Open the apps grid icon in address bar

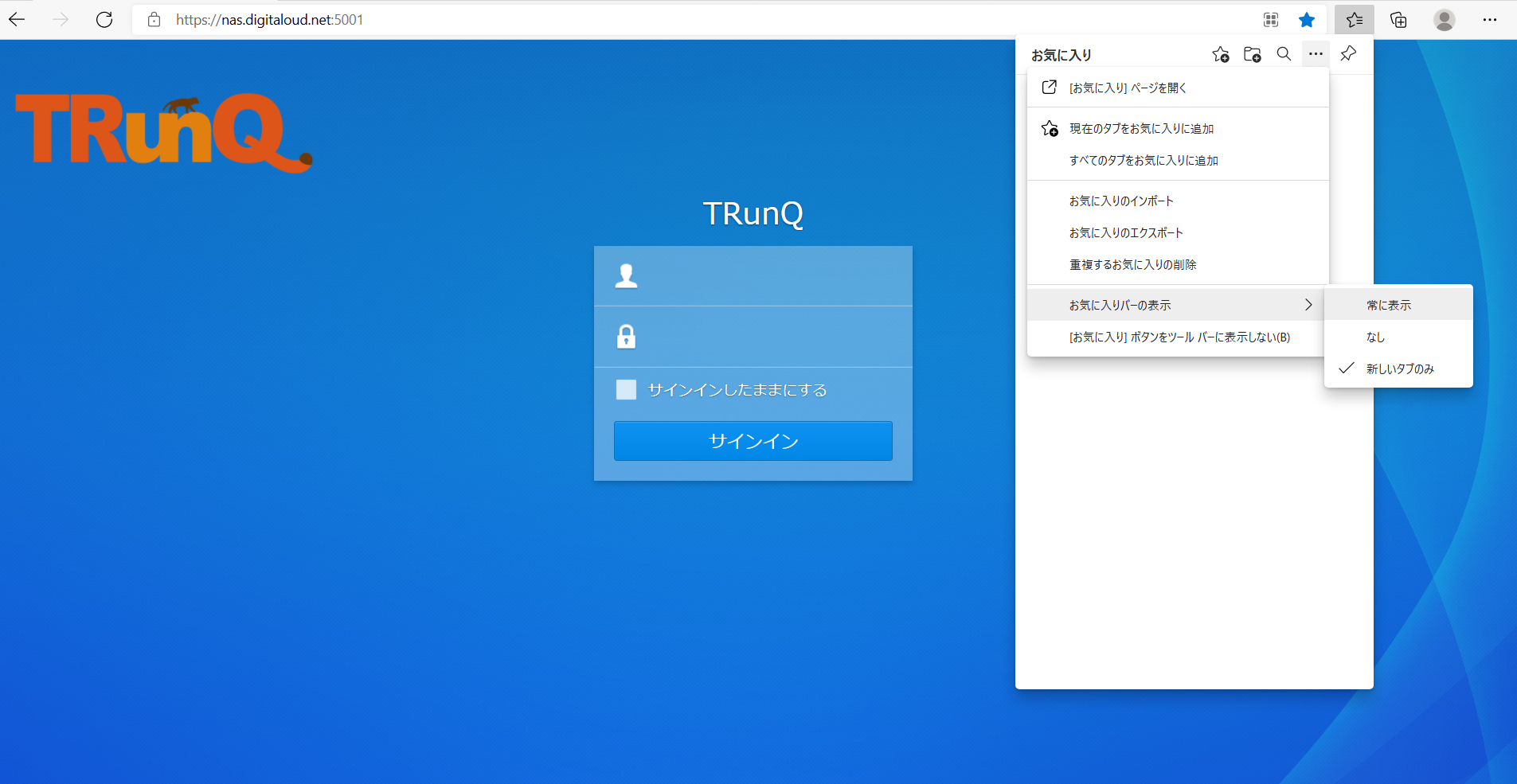point(1271,20)
